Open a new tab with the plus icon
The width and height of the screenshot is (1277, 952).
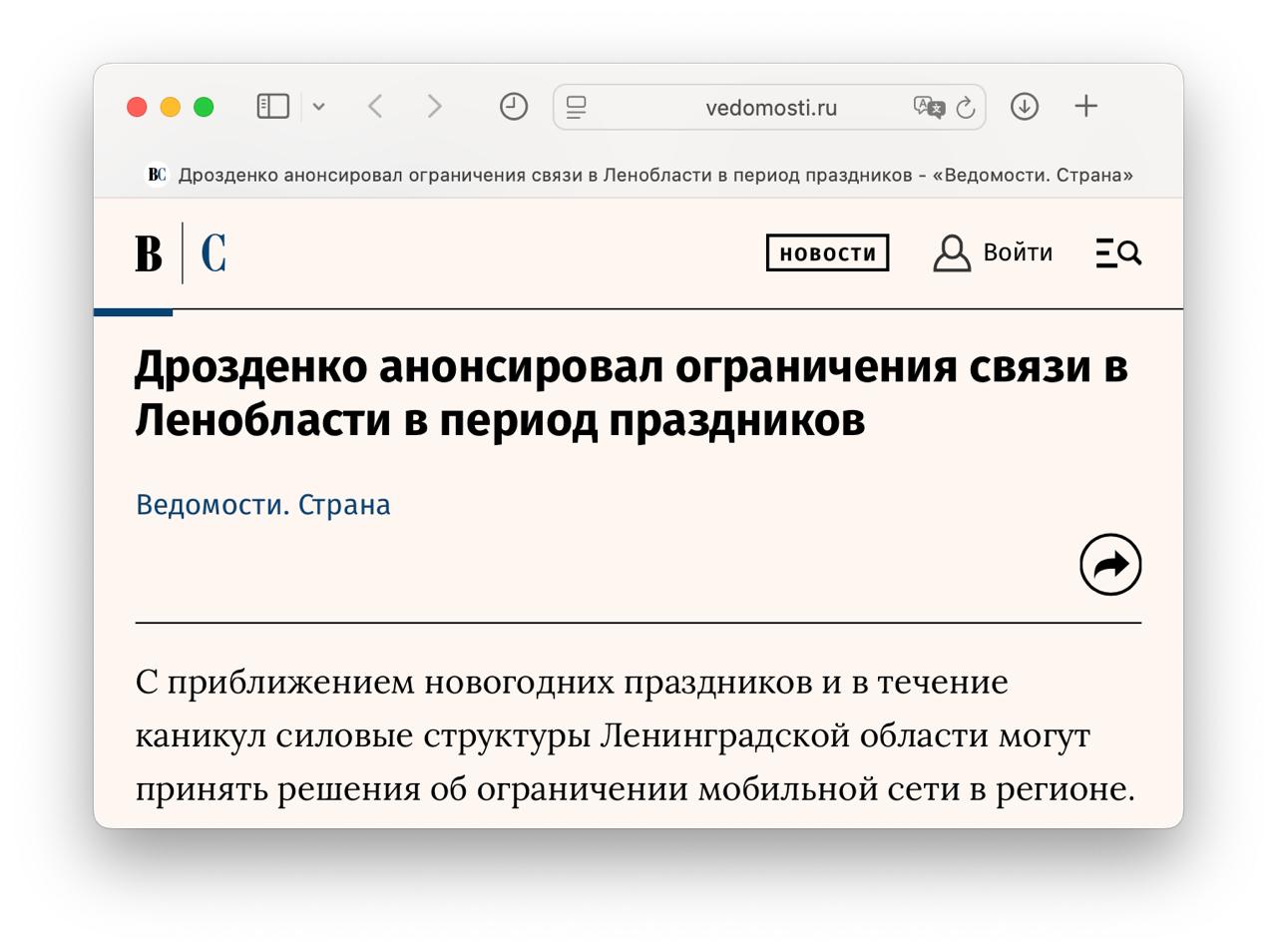pos(1086,106)
